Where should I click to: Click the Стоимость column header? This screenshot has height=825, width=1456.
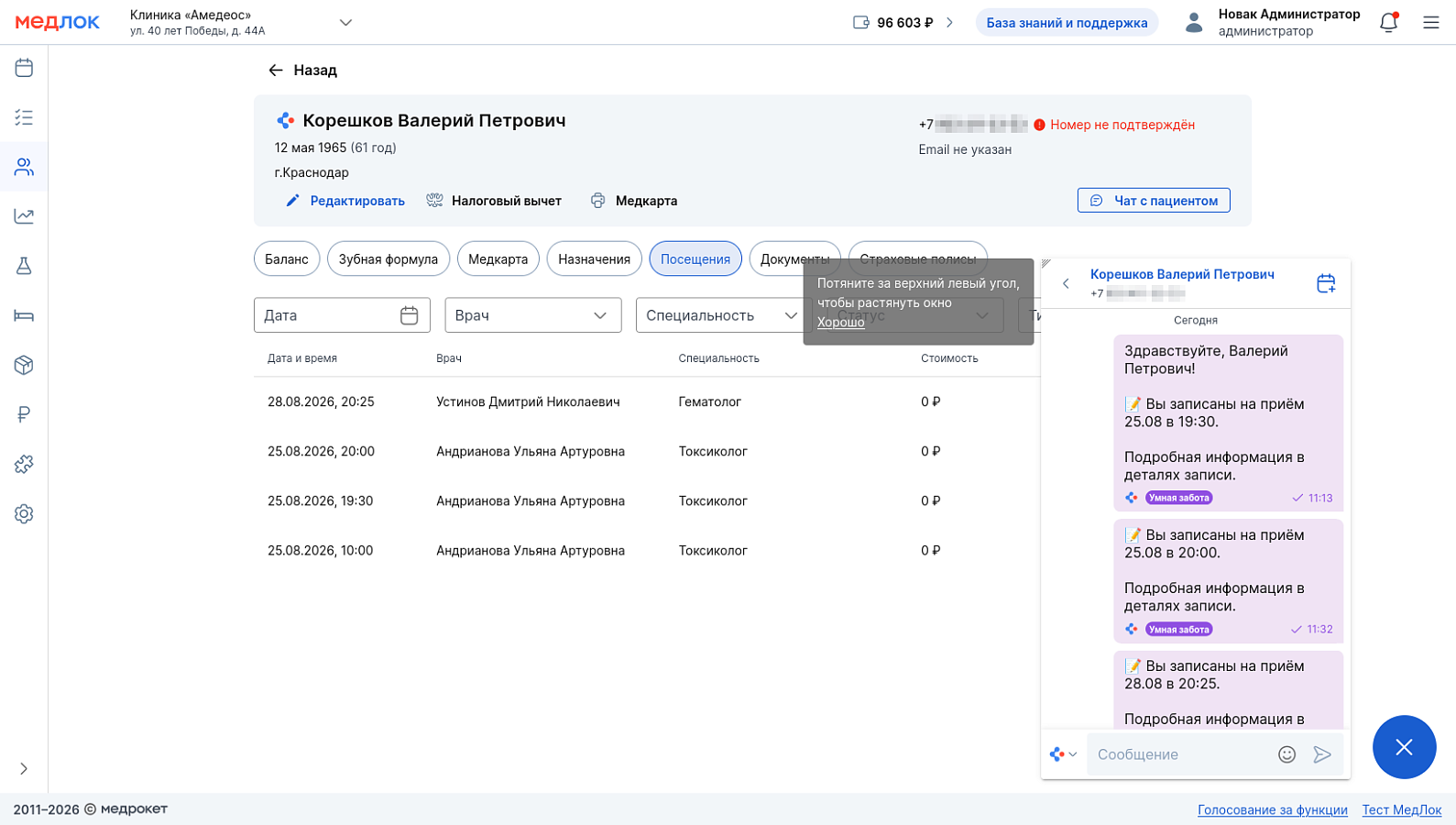[x=949, y=358]
